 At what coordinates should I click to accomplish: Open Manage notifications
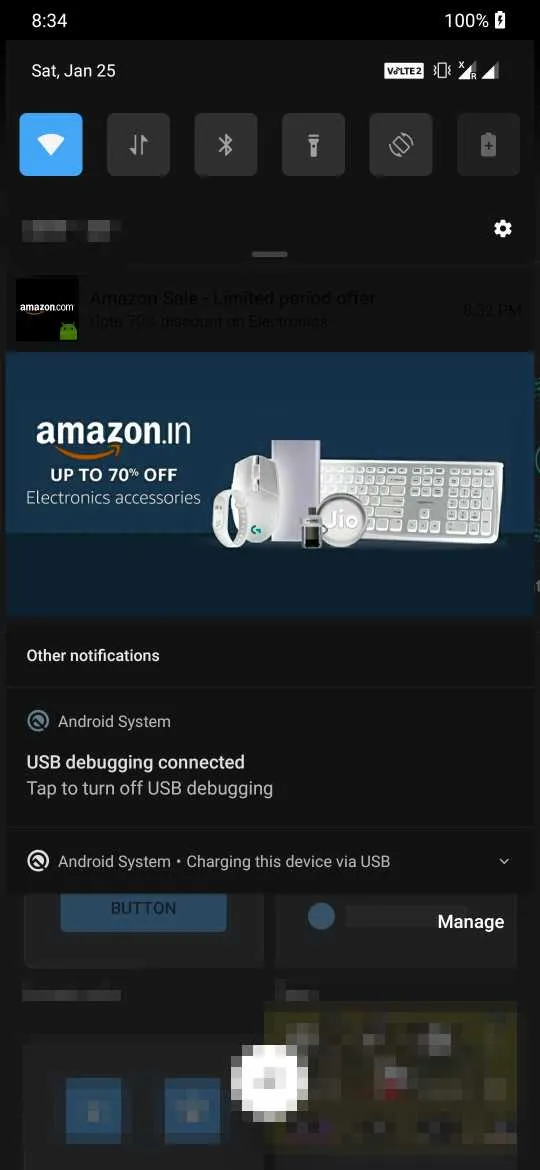[471, 922]
